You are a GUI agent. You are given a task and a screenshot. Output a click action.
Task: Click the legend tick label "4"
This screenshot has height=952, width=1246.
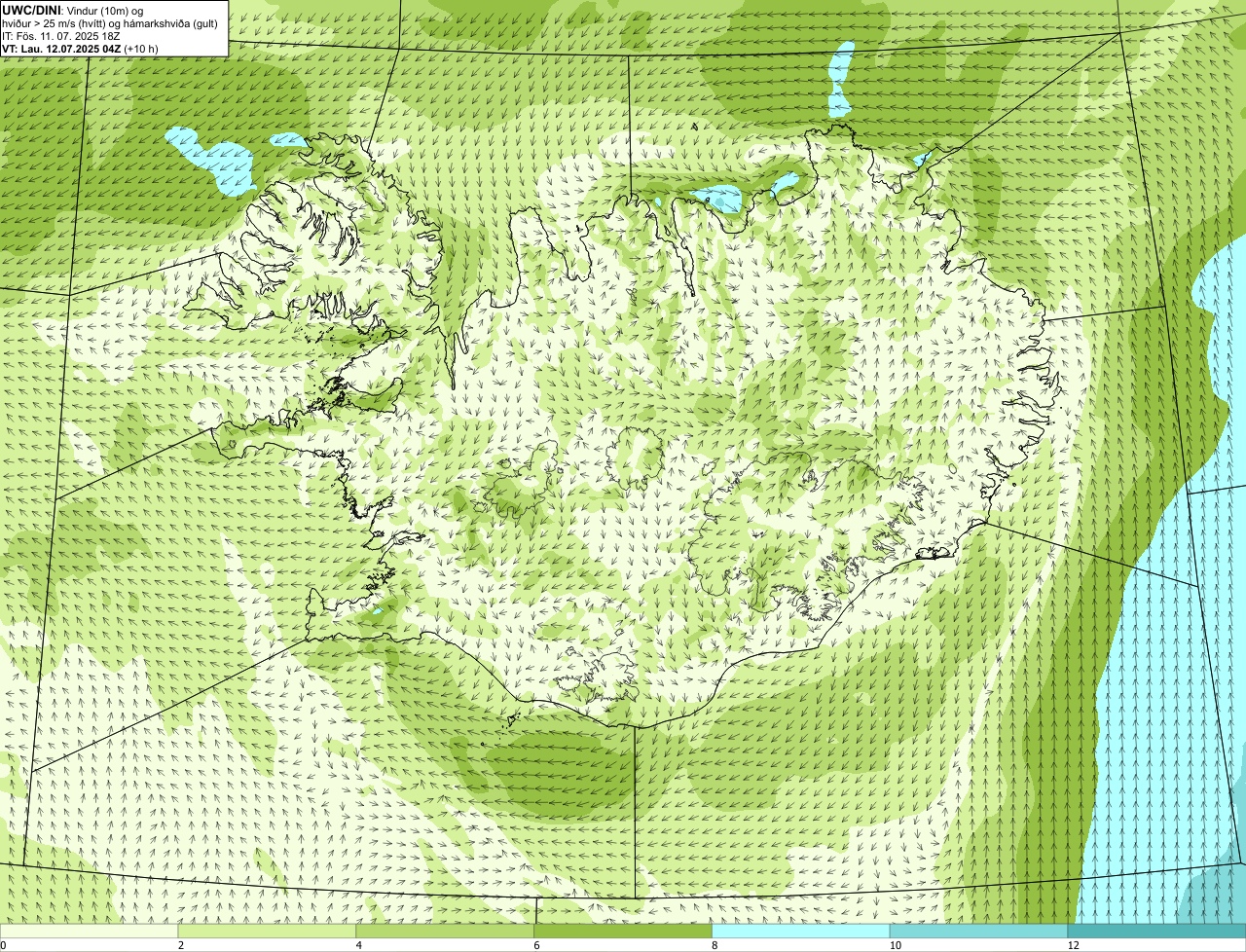click(359, 945)
